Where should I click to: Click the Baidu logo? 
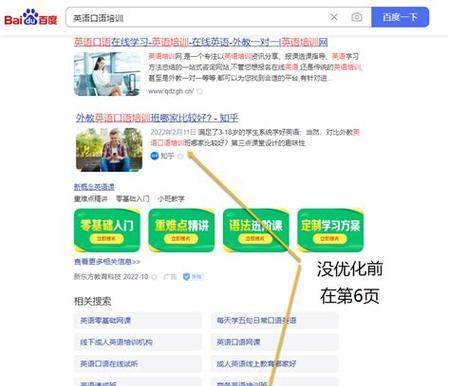point(31,18)
